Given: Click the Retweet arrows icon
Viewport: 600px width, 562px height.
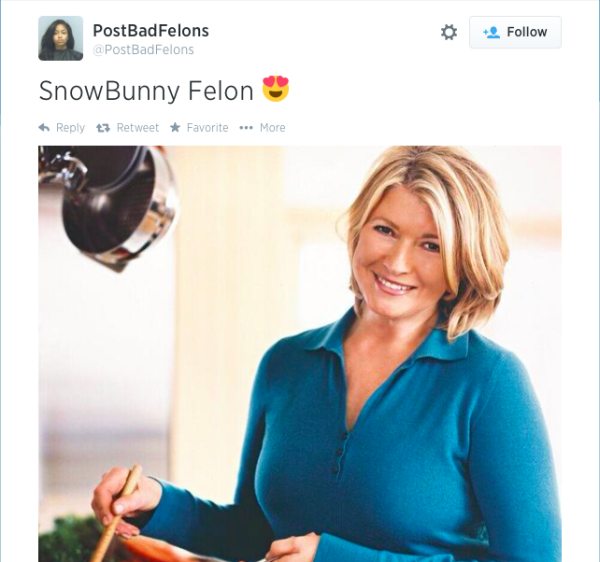Looking at the screenshot, I should [103, 127].
